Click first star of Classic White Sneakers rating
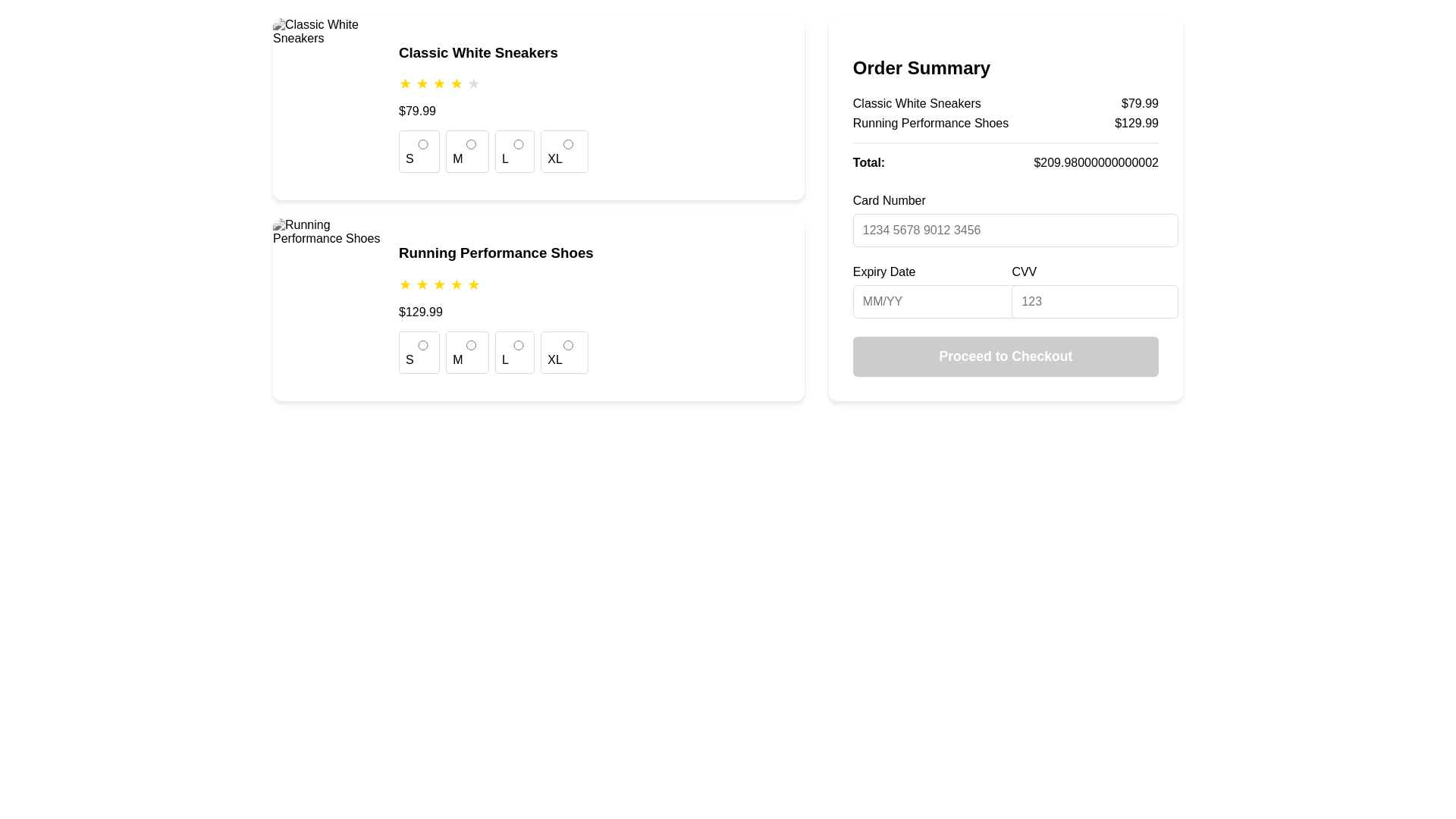This screenshot has width=1456, height=819. pos(405,84)
